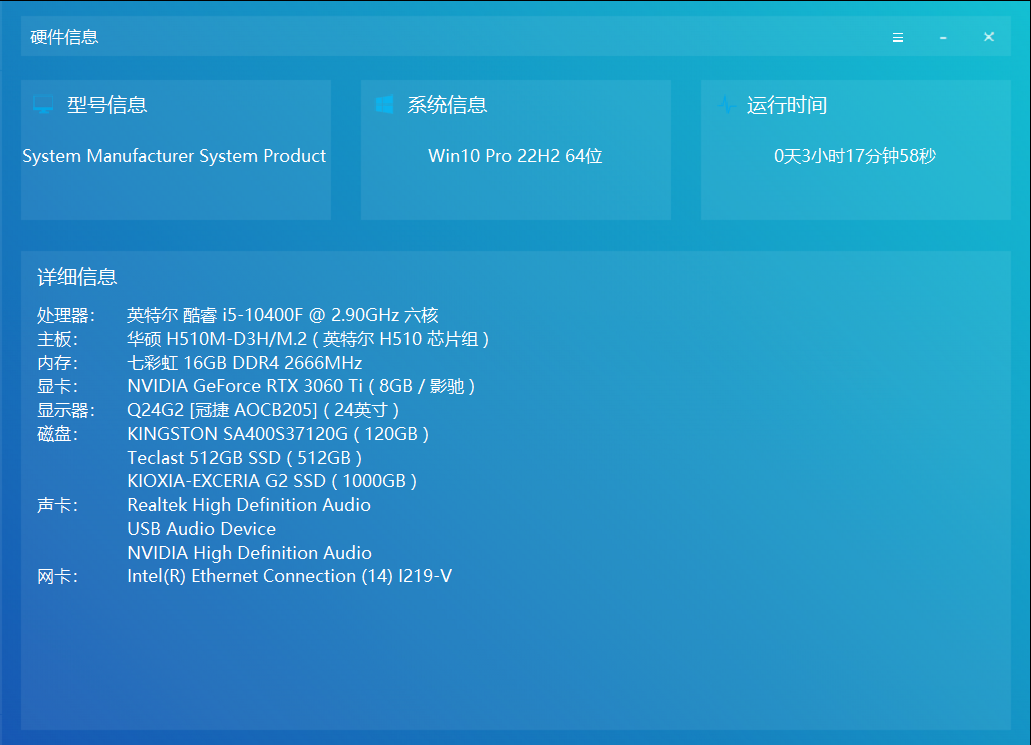Close the 硬件信息 window
The width and height of the screenshot is (1031, 745).
click(x=988, y=37)
